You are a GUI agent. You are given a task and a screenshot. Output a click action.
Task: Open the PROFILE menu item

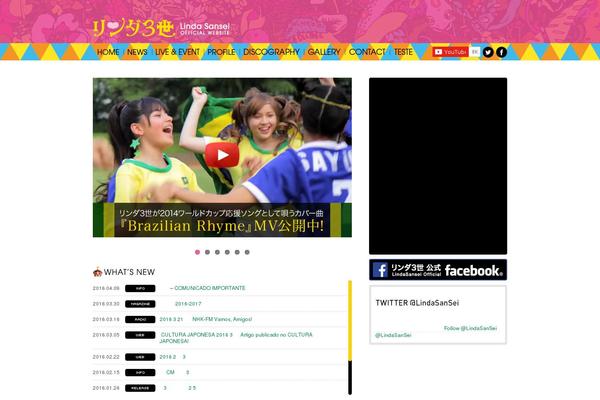[x=221, y=52]
